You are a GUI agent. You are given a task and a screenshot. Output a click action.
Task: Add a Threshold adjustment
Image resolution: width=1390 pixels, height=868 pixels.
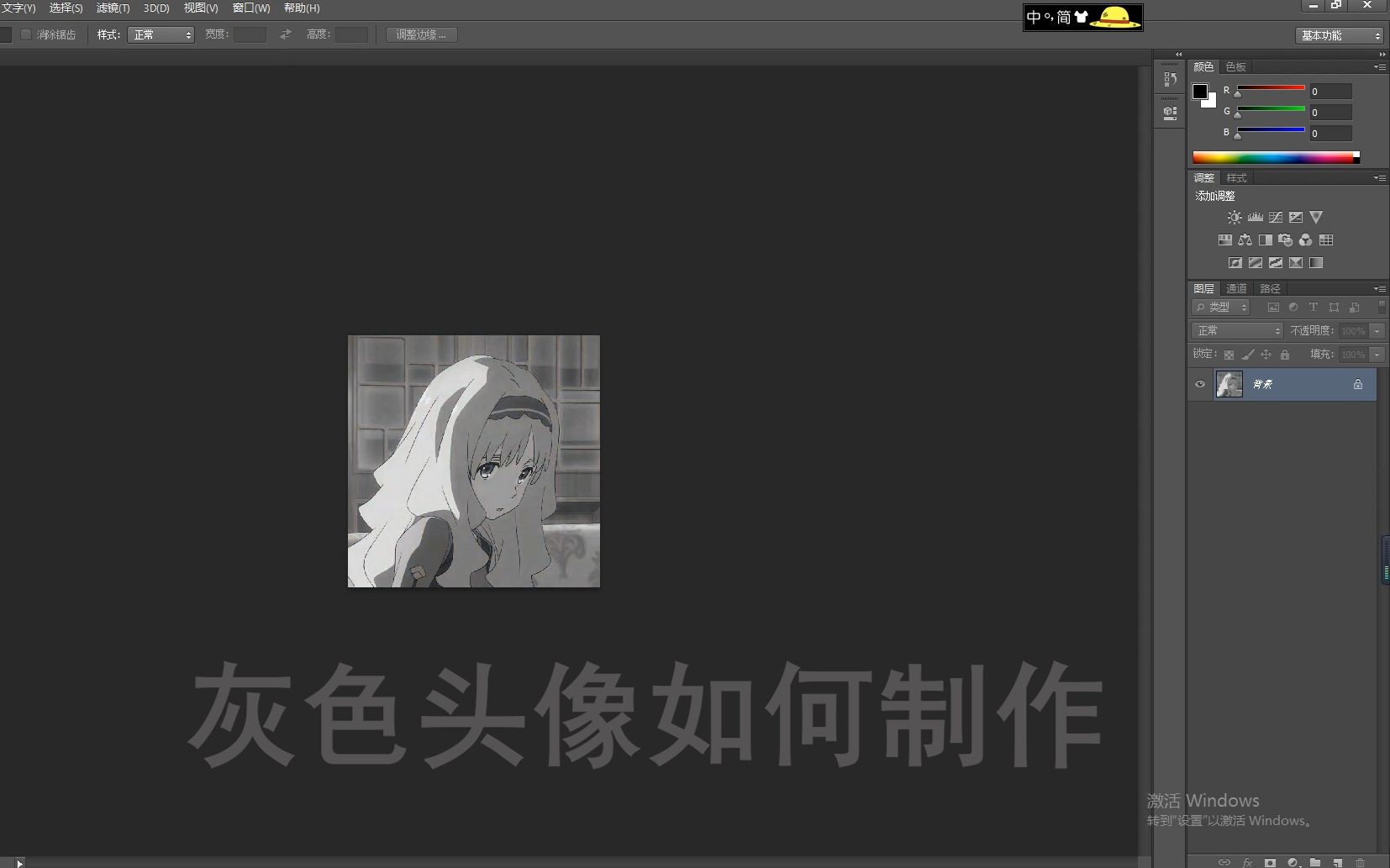[1275, 262]
